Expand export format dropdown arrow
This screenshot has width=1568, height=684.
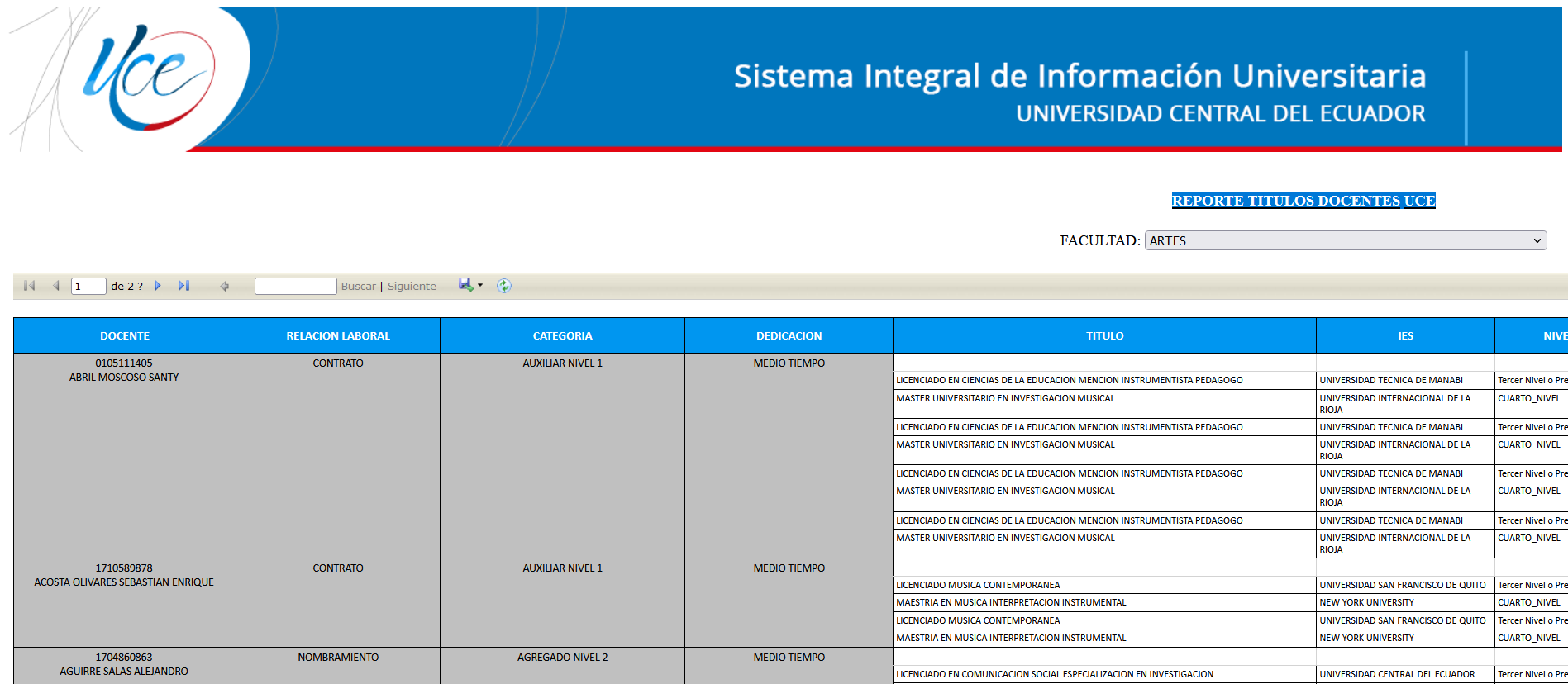(x=480, y=285)
